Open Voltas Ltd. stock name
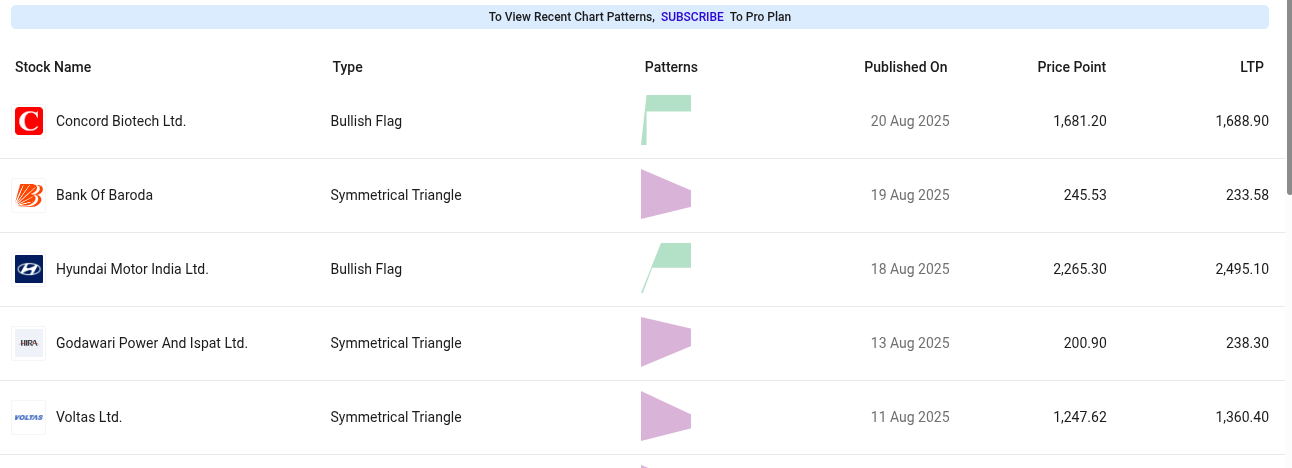 89,417
